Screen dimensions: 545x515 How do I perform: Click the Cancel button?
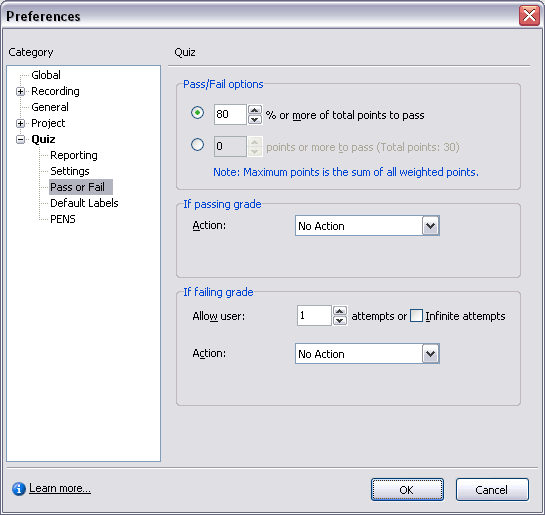pyautogui.click(x=492, y=490)
